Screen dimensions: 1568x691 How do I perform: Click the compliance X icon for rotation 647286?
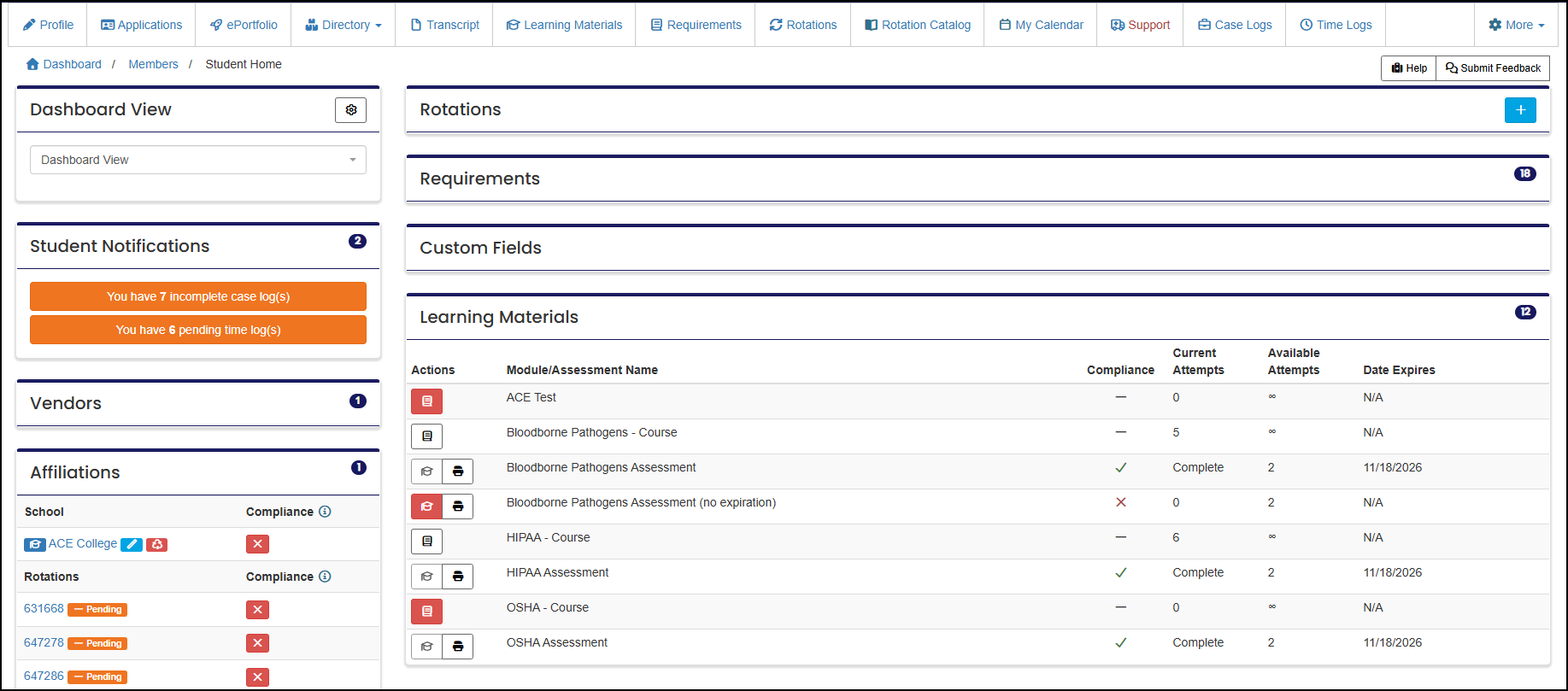point(257,677)
